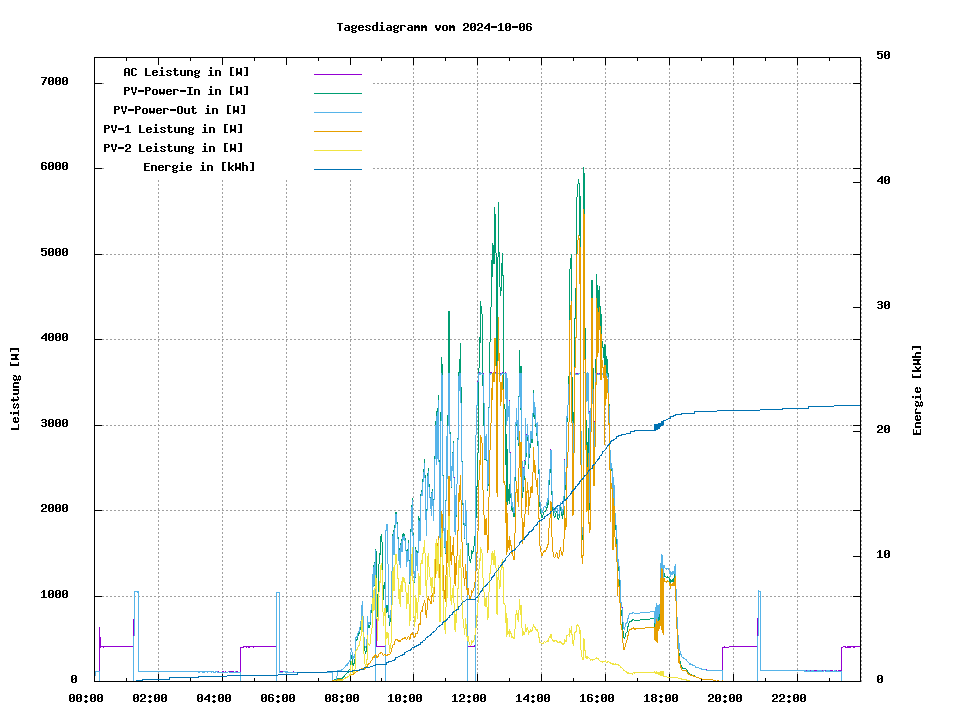Viewport: 960px width, 720px height.
Task: Click the light blue PV-Power-Out legend line
Action: tap(337, 111)
